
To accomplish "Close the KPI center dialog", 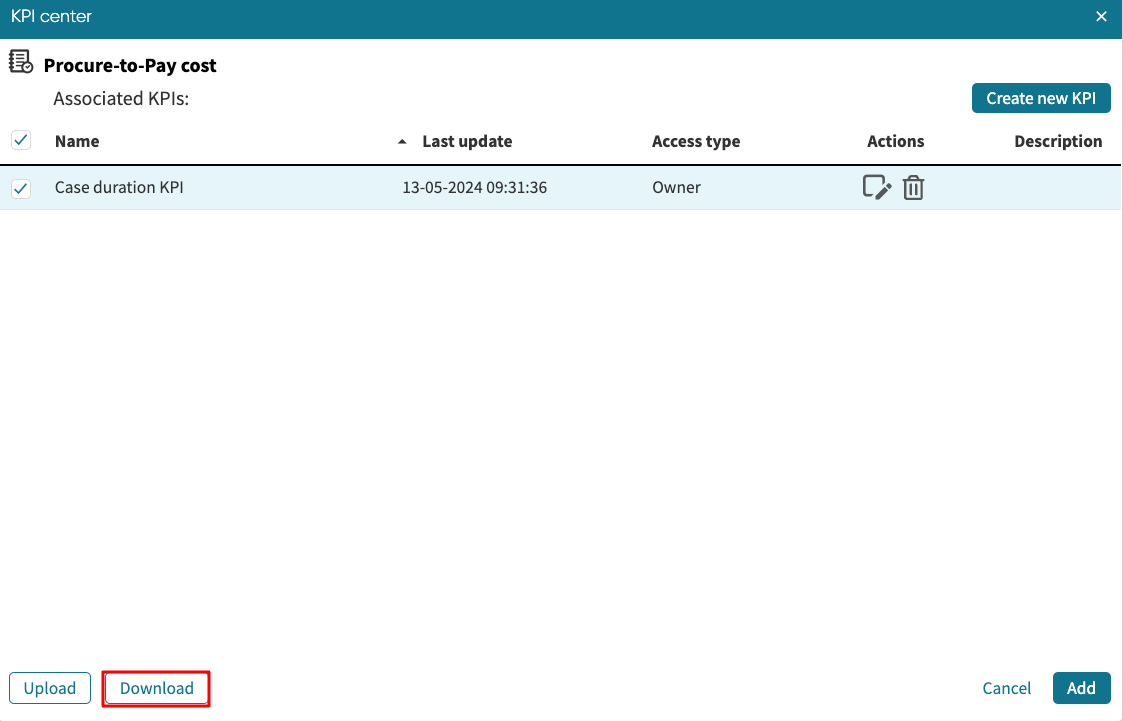I will pyautogui.click(x=1101, y=17).
